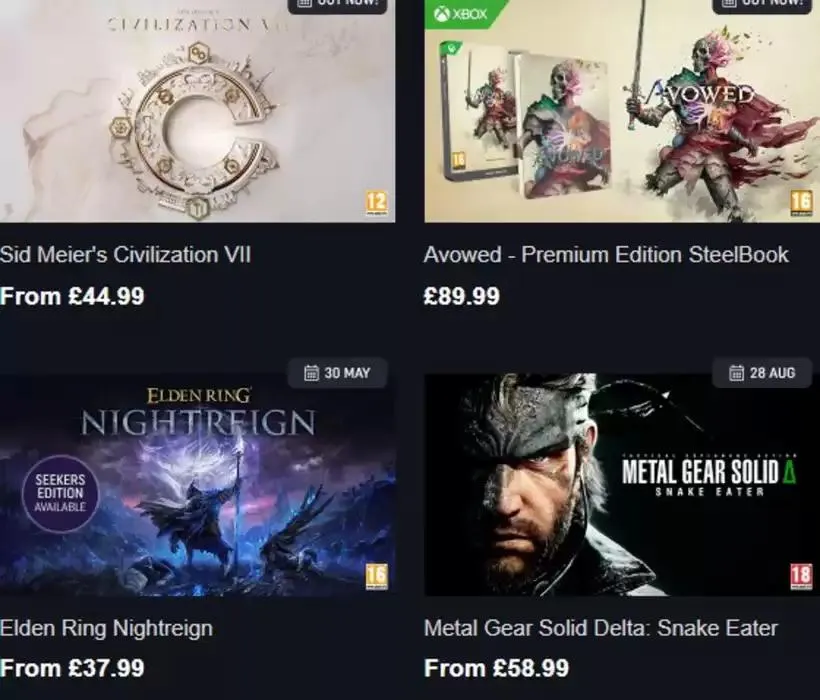
Task: Click the From £58.99 price text
Action: point(497,668)
